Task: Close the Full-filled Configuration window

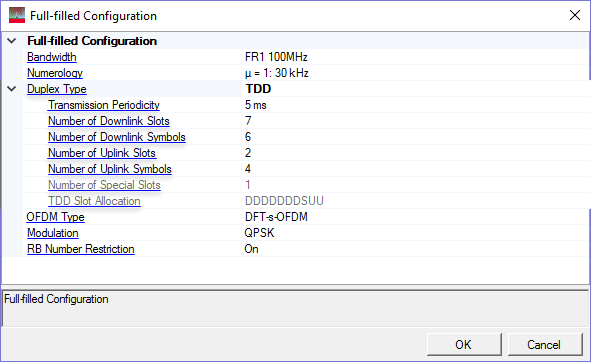Action: [575, 15]
